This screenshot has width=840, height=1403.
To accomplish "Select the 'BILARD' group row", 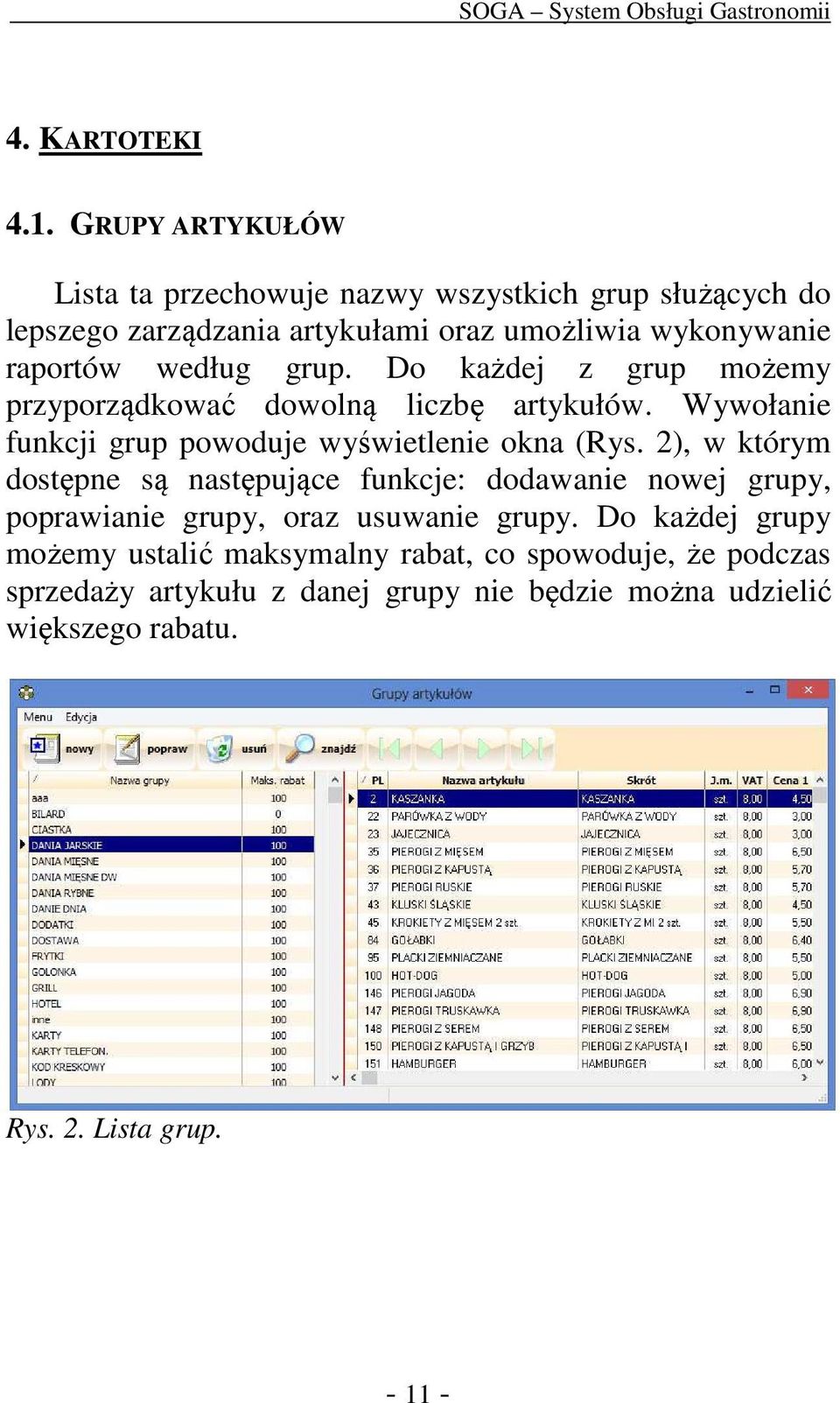I will [x=171, y=814].
